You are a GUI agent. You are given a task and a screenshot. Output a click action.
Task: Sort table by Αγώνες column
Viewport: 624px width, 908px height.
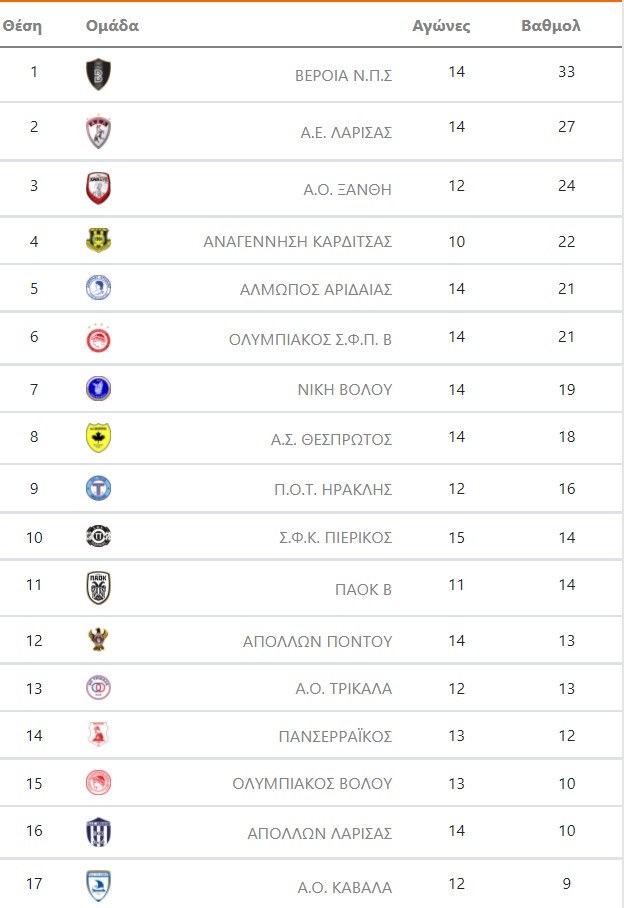coord(441,26)
